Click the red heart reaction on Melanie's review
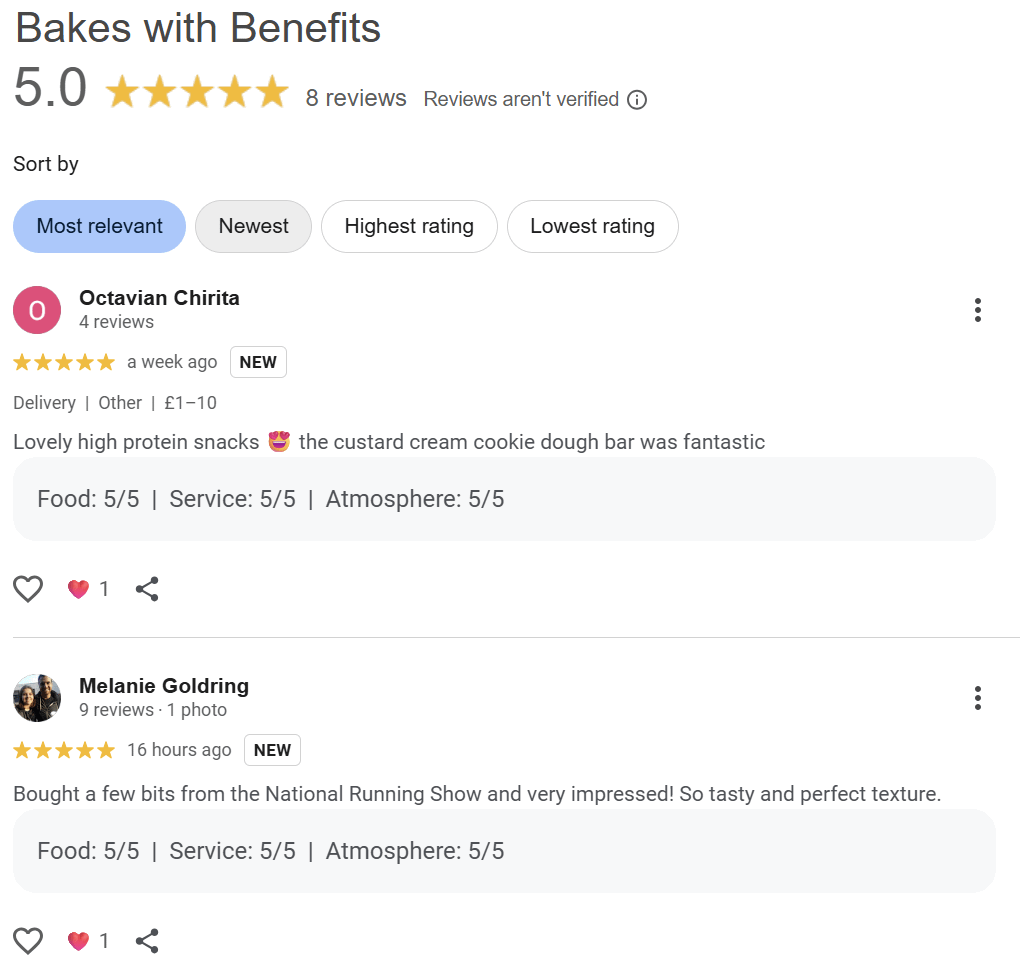The height and width of the screenshot is (971, 1036). coord(78,941)
